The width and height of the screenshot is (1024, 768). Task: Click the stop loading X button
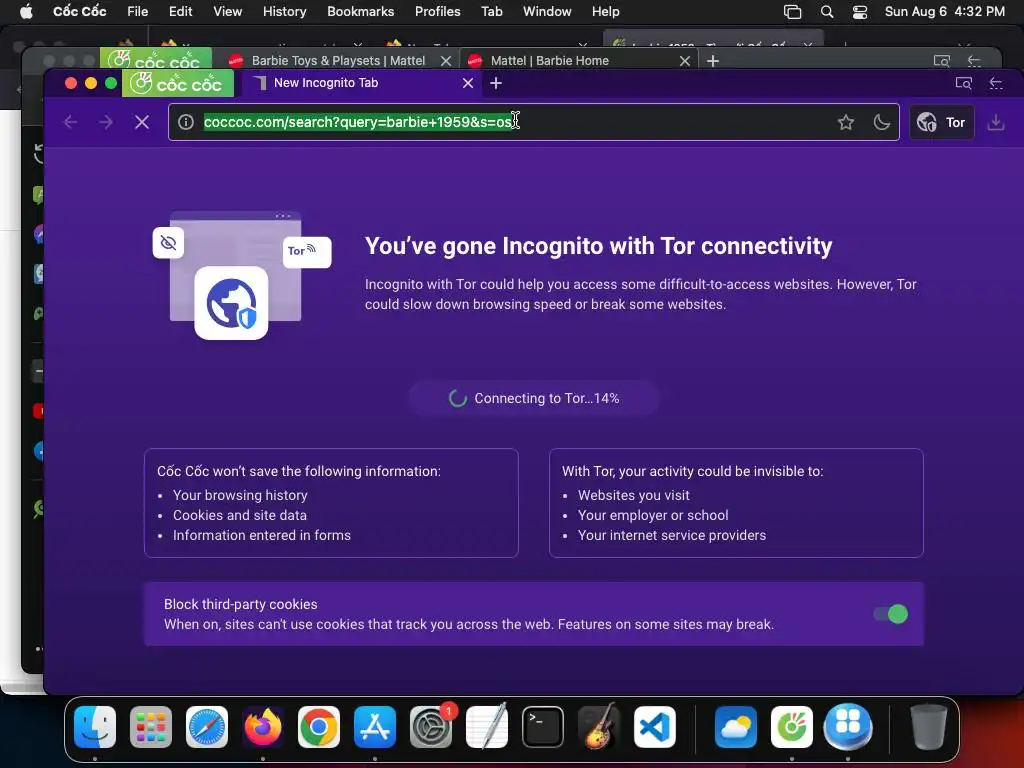(x=142, y=122)
